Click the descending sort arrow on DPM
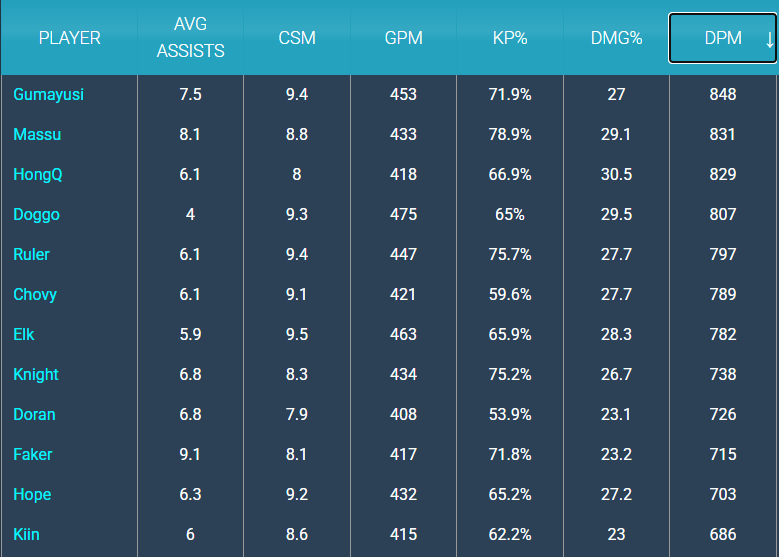The image size is (779, 557). (x=769, y=39)
